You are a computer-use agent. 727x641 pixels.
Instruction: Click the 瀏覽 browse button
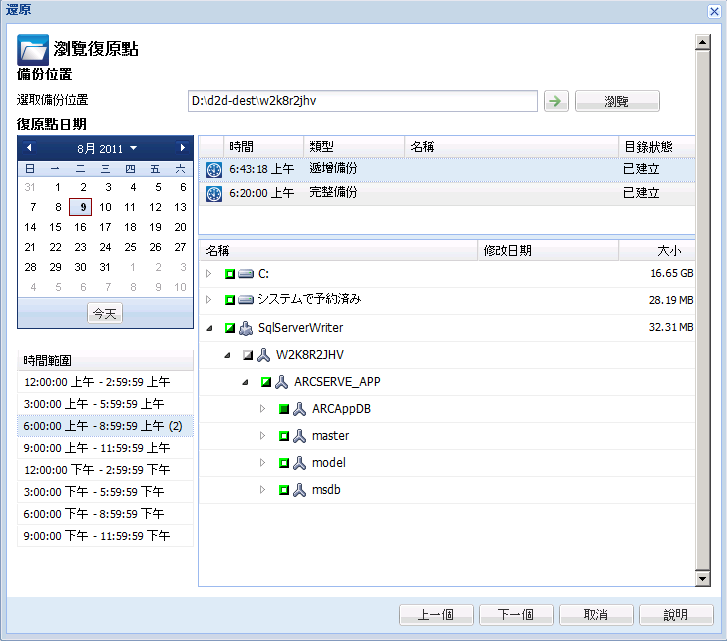[617, 101]
